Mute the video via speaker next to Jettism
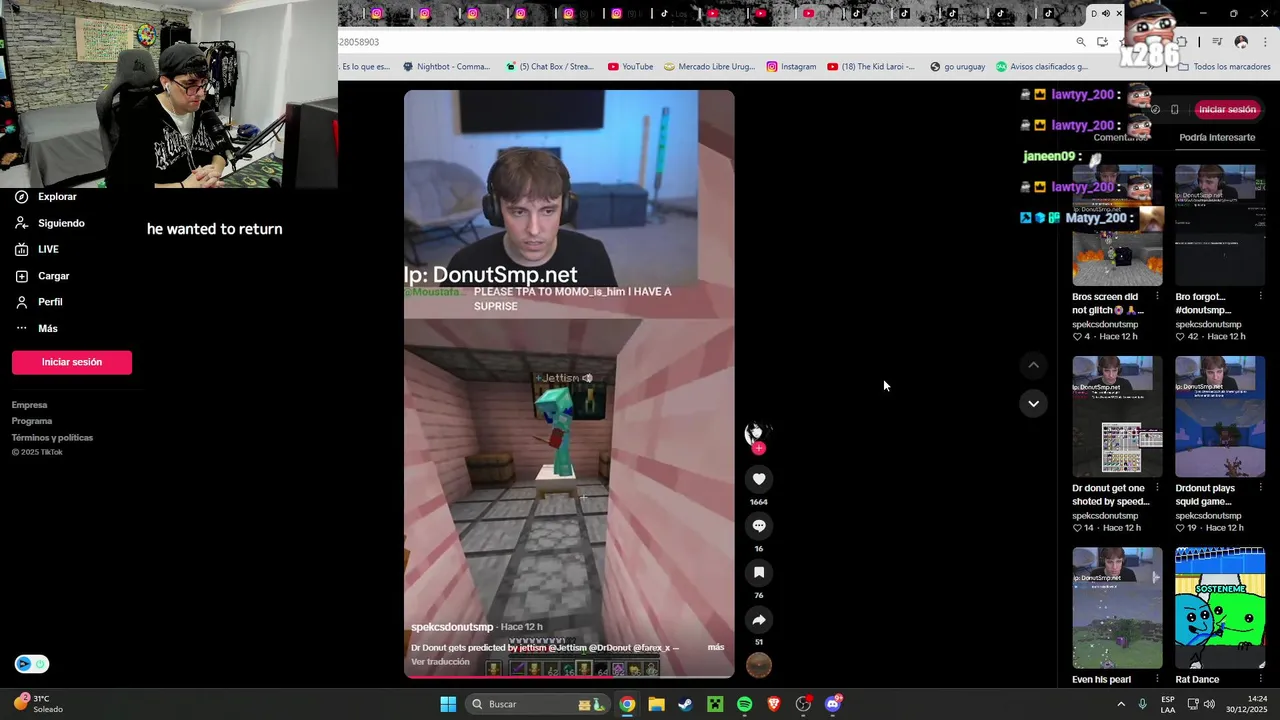1280x720 pixels. (587, 378)
